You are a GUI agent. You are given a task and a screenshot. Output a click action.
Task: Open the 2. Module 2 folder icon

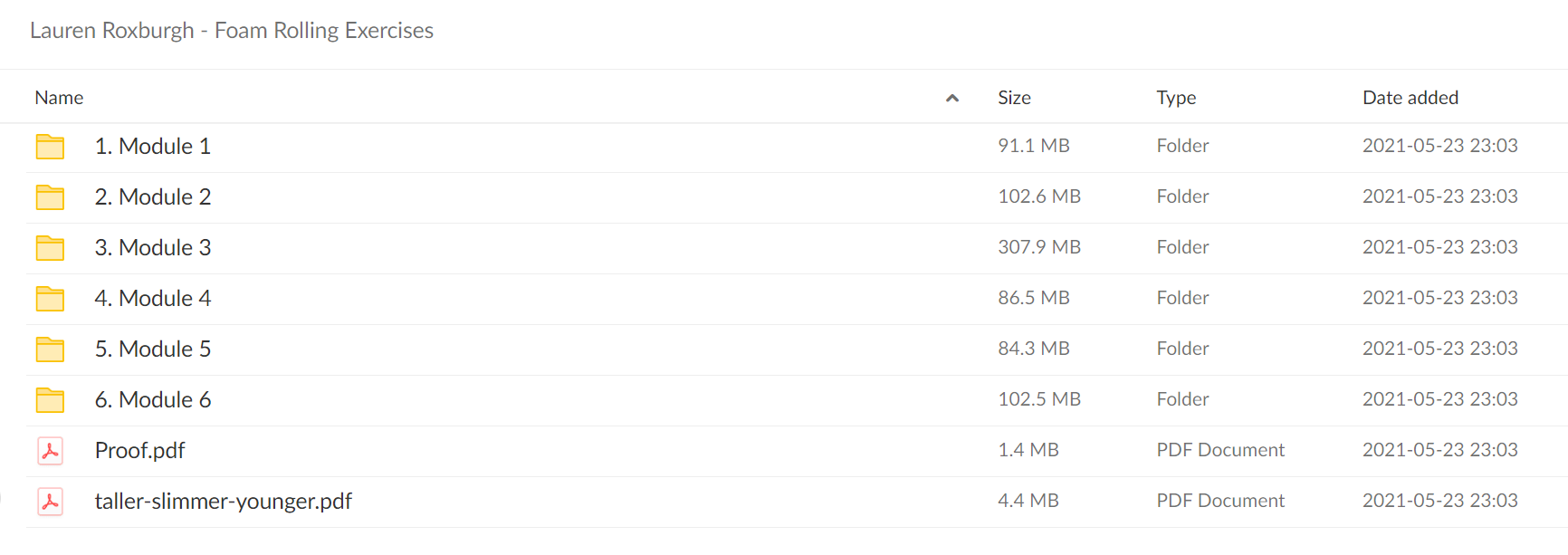[50, 197]
